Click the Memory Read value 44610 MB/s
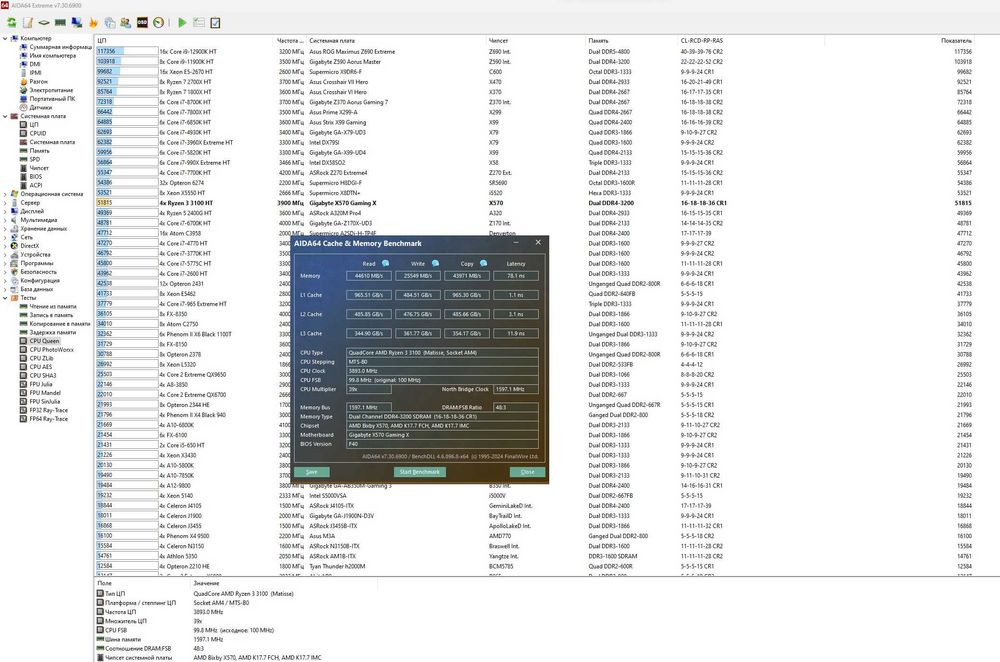This screenshot has width=1000, height=662. [x=369, y=276]
